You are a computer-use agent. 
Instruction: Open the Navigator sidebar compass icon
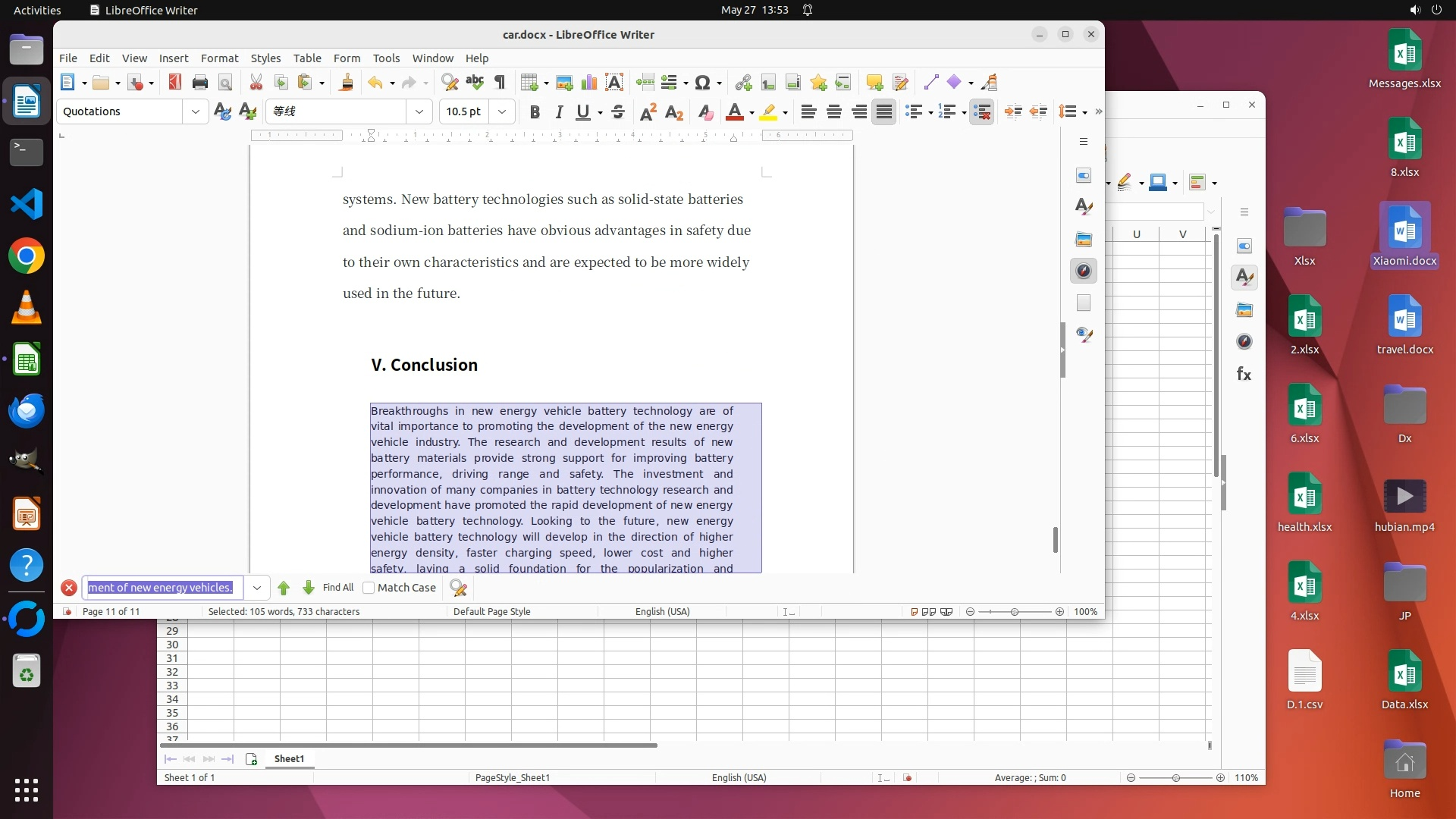(x=1084, y=271)
